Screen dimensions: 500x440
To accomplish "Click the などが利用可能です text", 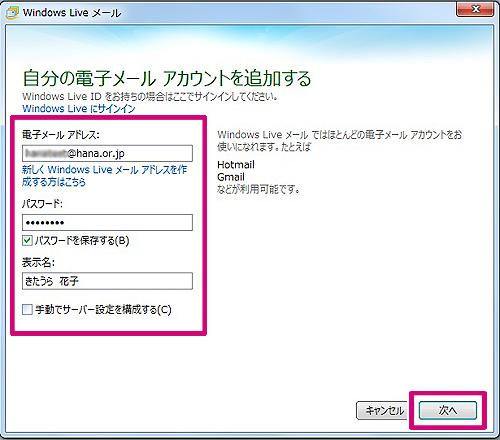I will 258,190.
